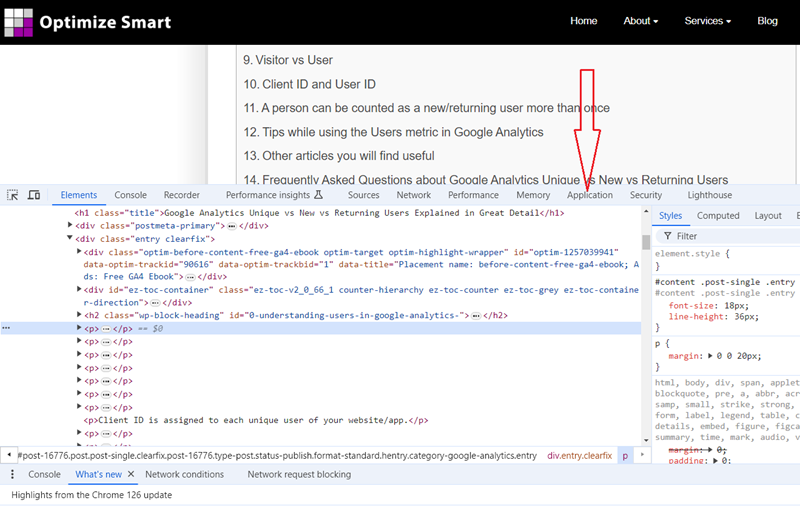Click 'Highlights from the Chrome 126 update' text

pyautogui.click(x=92, y=495)
